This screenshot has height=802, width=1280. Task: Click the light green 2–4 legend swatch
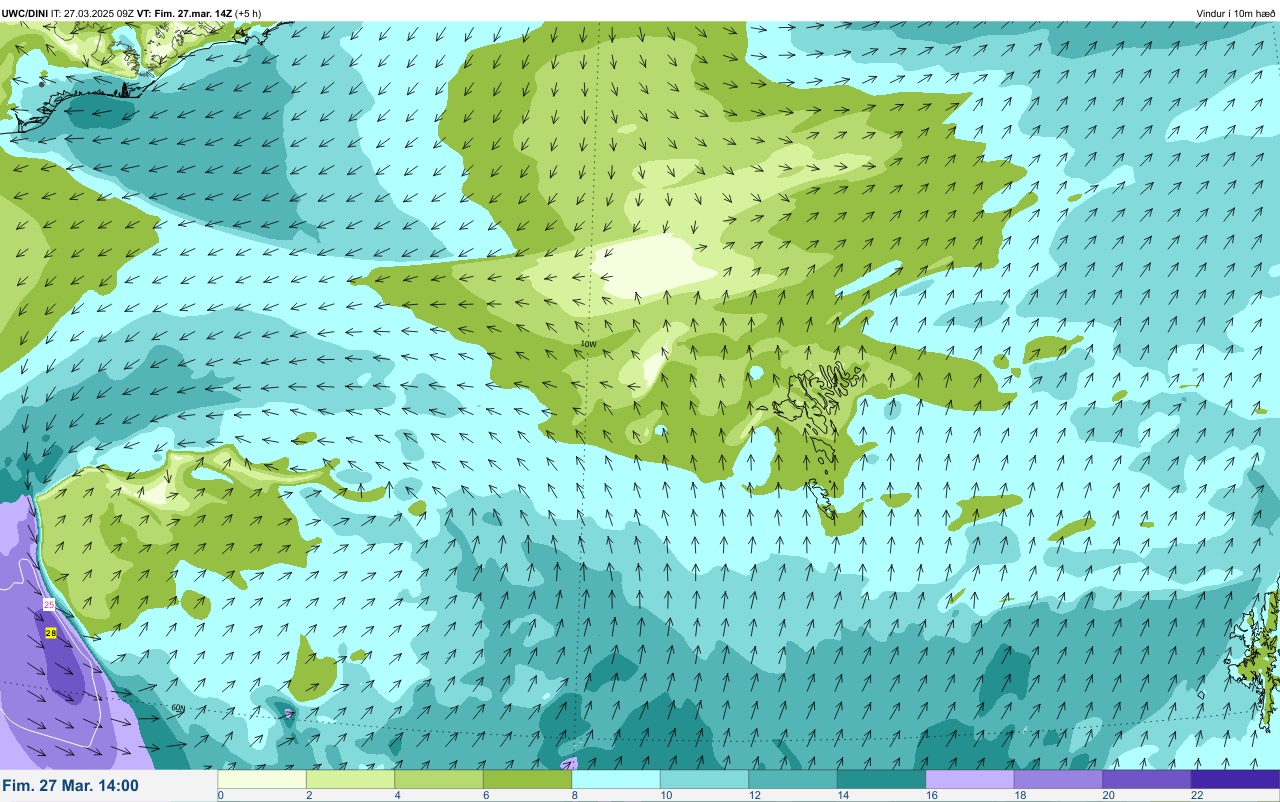(x=350, y=779)
